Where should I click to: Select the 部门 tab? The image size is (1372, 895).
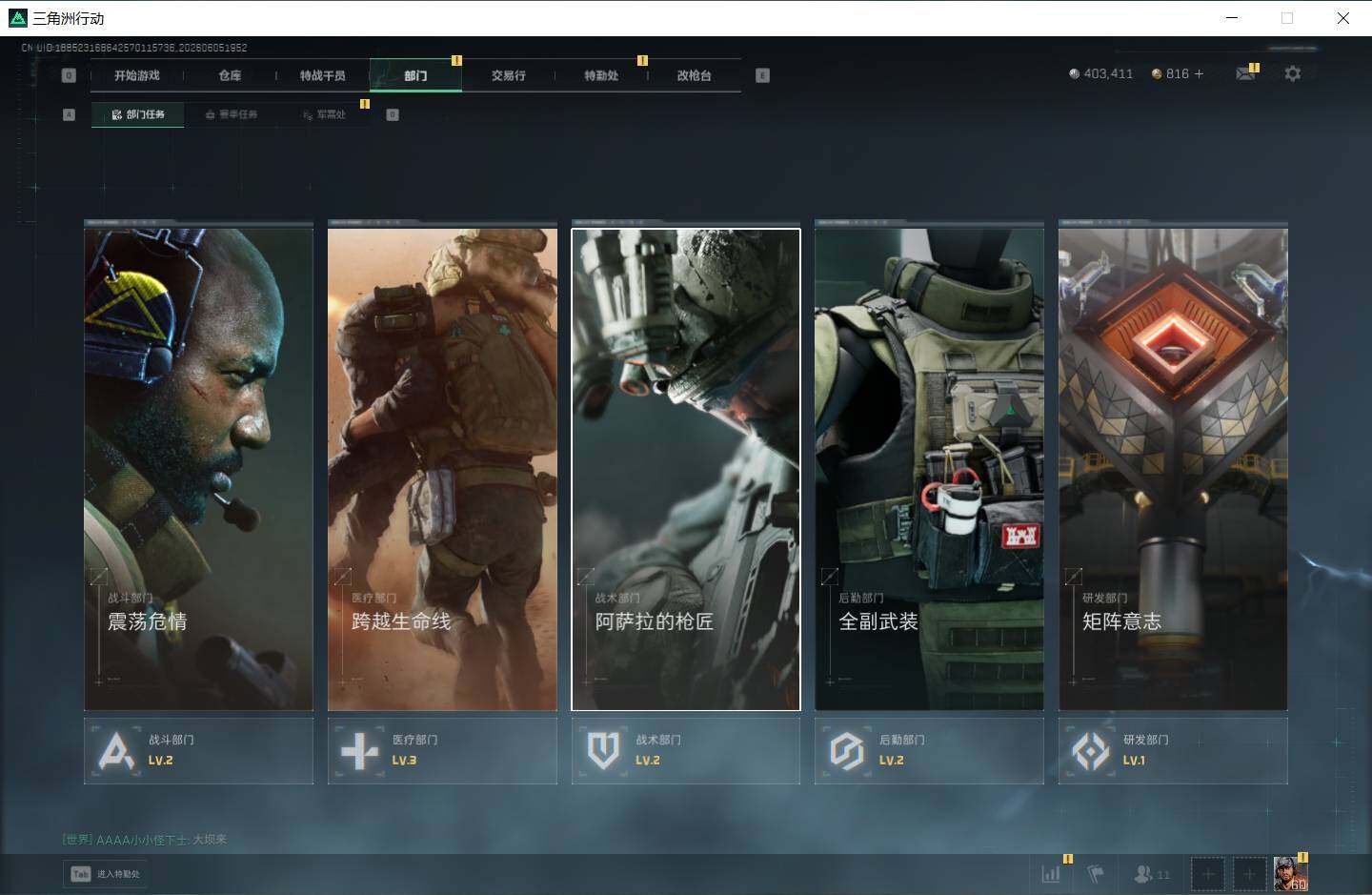(415, 75)
